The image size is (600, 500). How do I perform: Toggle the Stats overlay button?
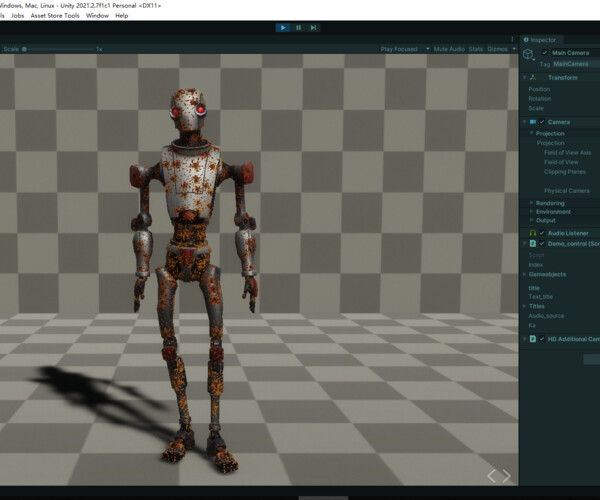pyautogui.click(x=475, y=48)
